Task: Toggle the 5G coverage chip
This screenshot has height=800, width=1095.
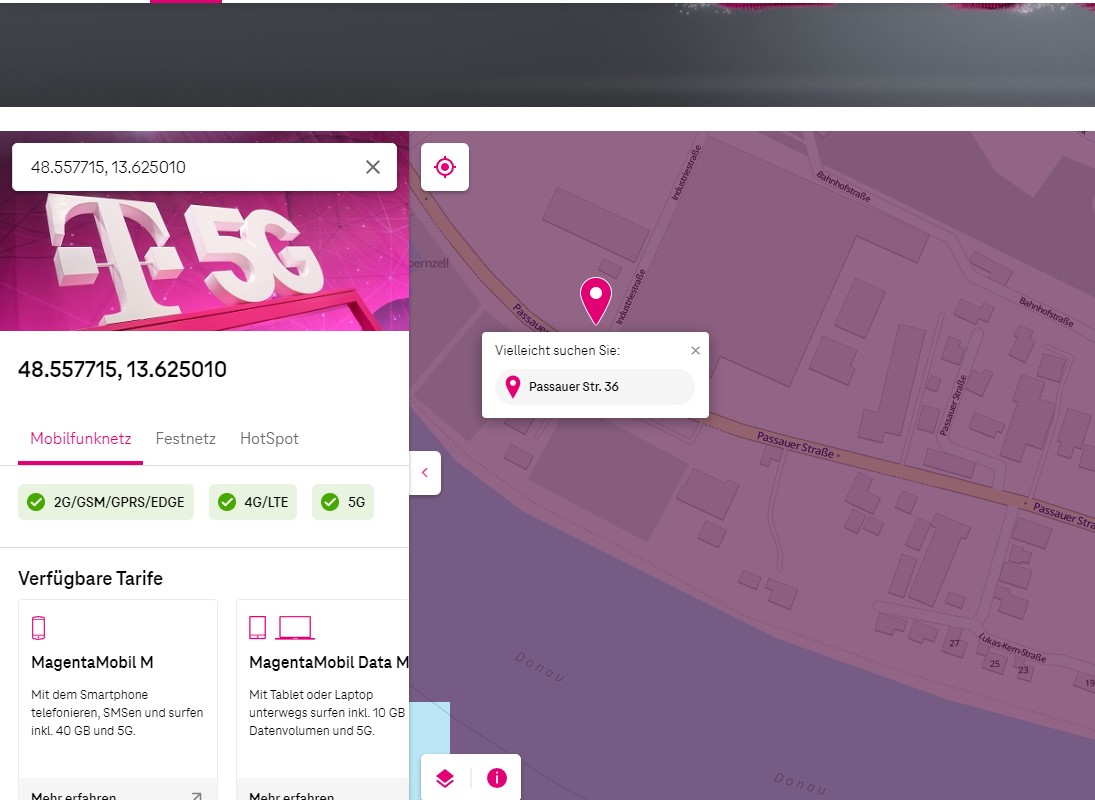Action: coord(343,502)
